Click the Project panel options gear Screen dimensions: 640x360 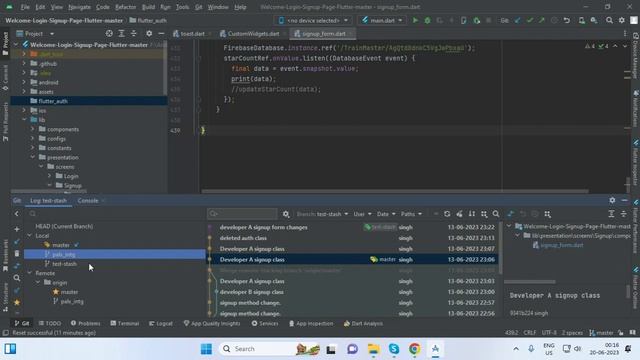(x=149, y=33)
